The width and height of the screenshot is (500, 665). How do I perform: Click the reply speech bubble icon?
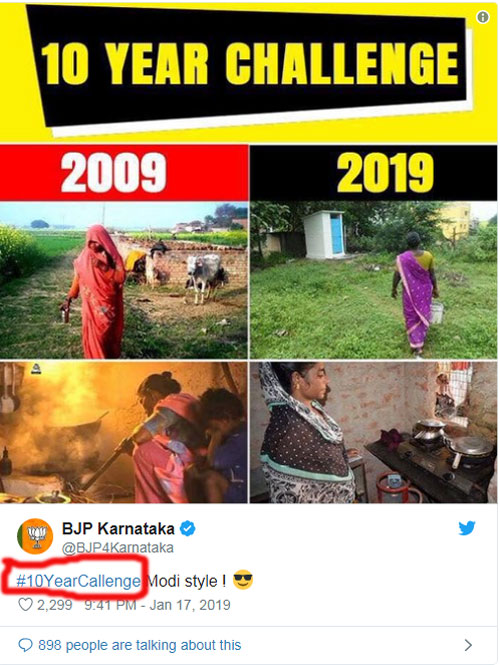(25, 645)
